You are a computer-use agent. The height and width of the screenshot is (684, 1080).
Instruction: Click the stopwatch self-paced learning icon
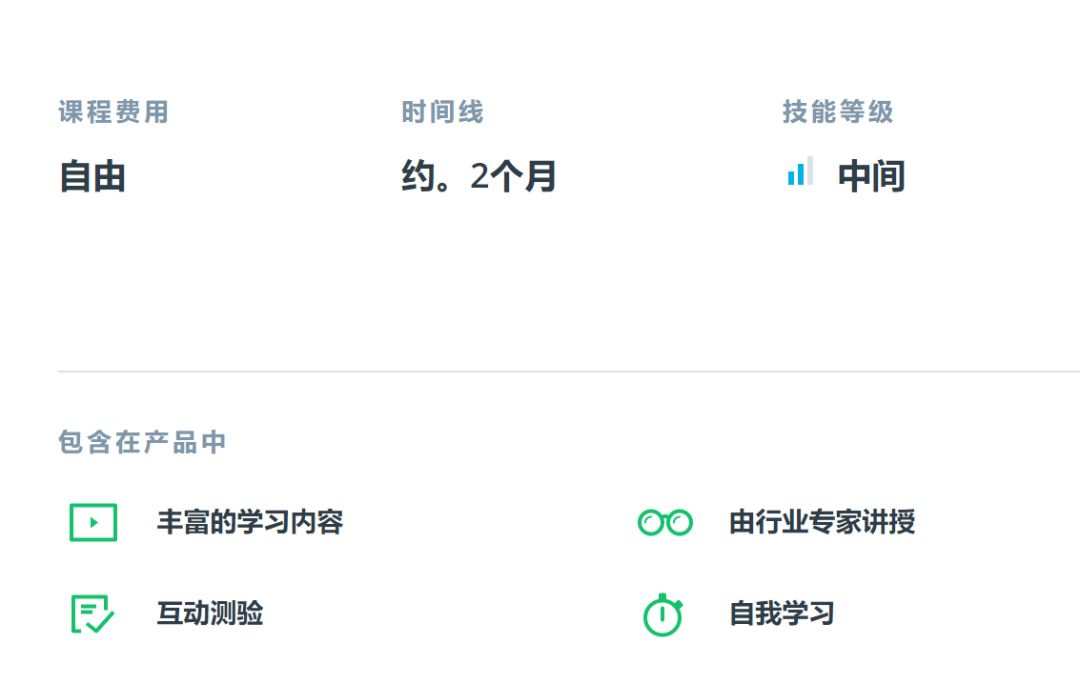(x=662, y=615)
